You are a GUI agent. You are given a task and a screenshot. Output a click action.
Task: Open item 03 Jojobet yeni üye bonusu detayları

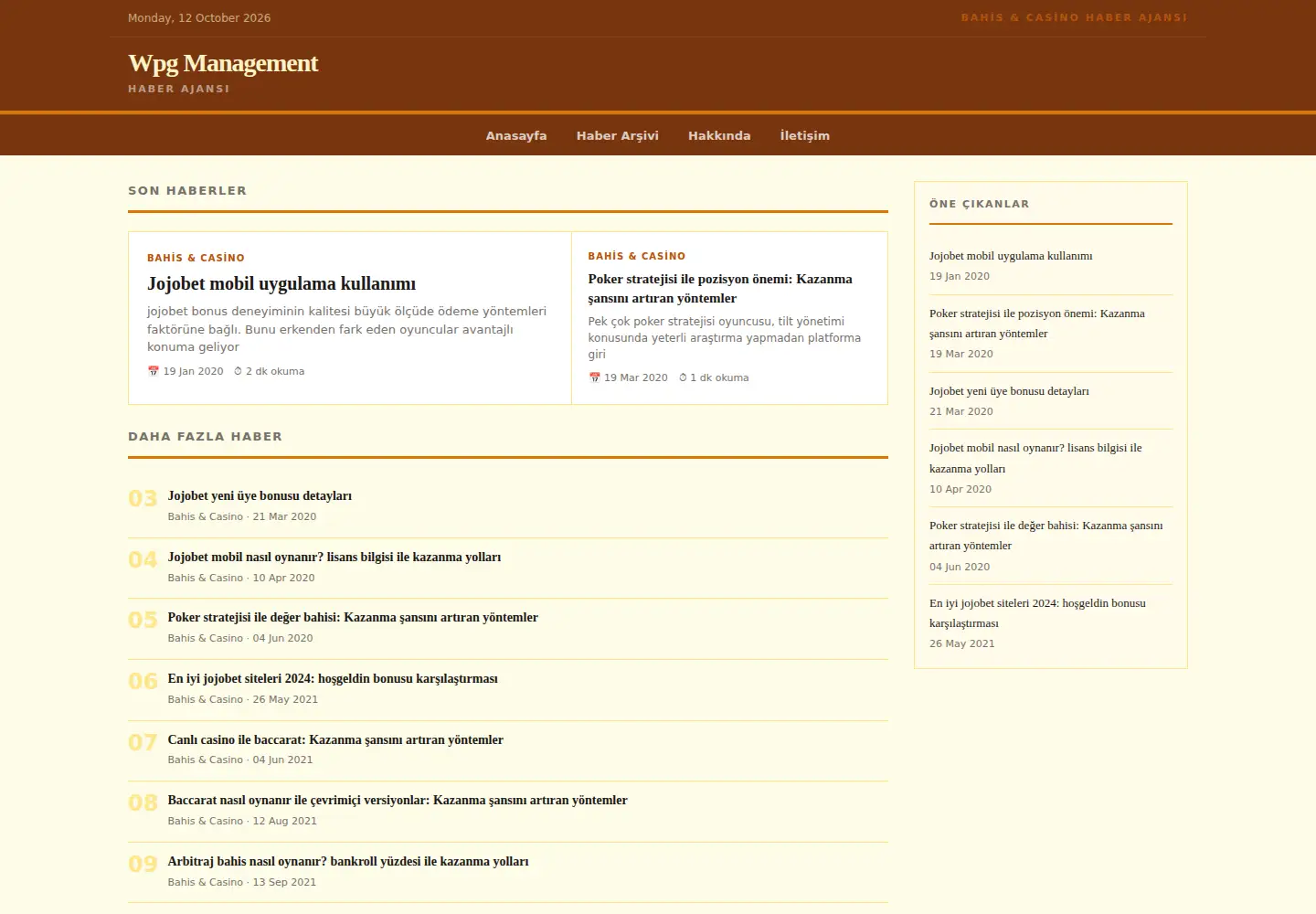(x=260, y=496)
